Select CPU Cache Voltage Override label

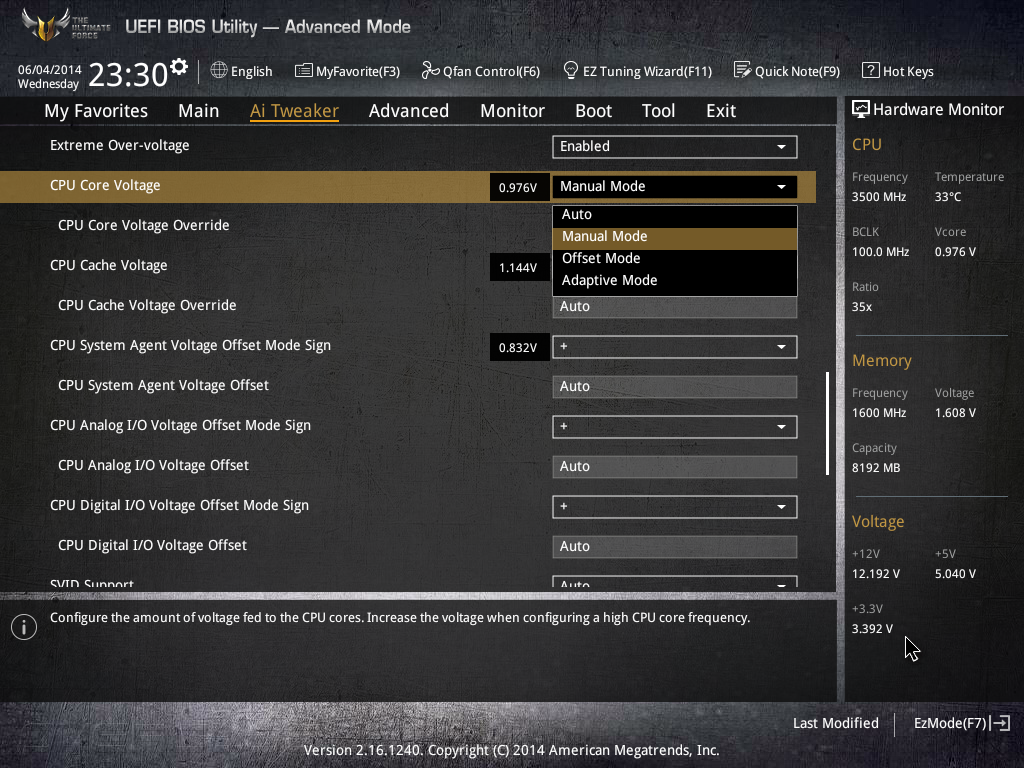147,306
